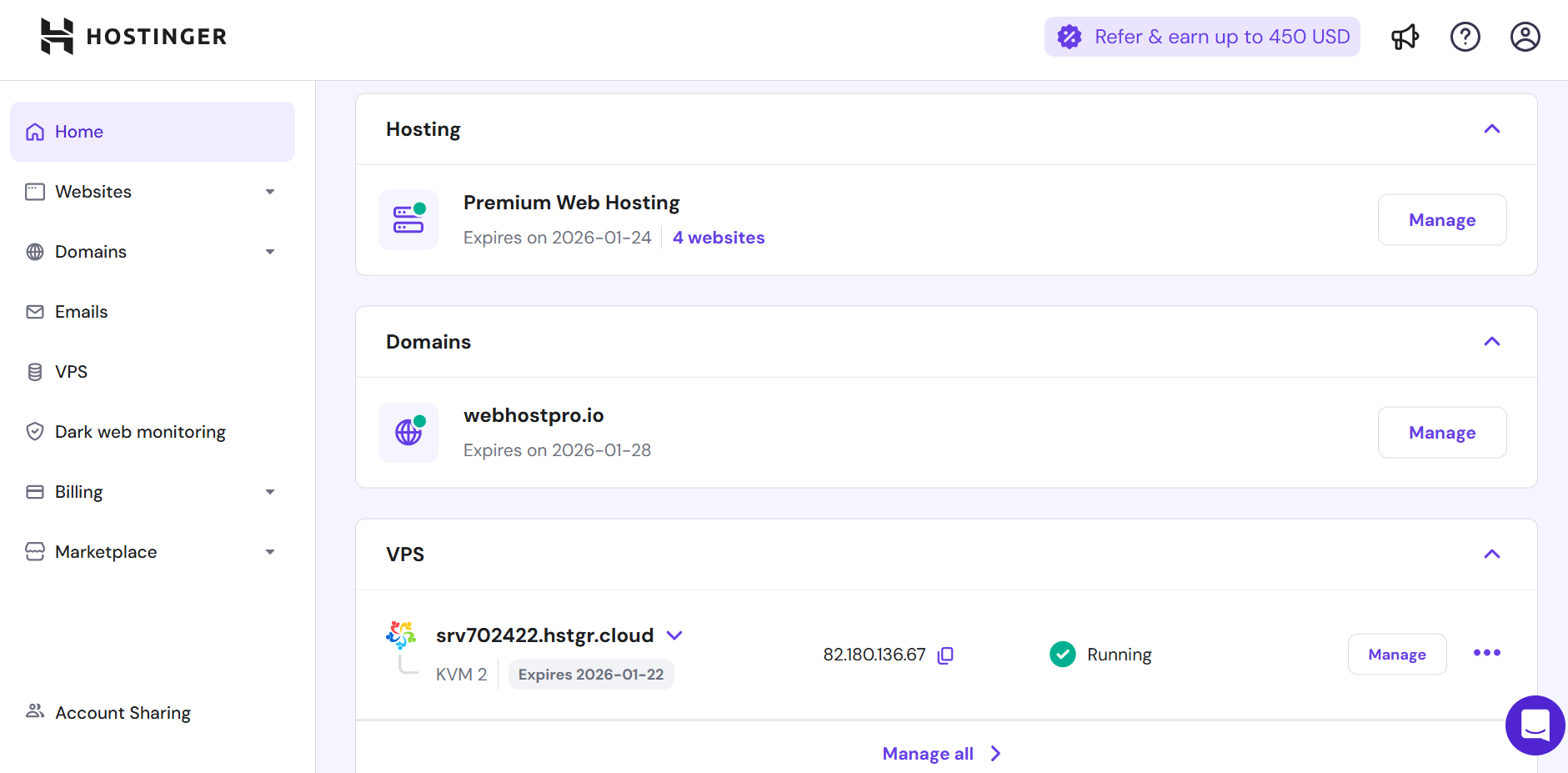Open the user account profile icon

tap(1525, 37)
